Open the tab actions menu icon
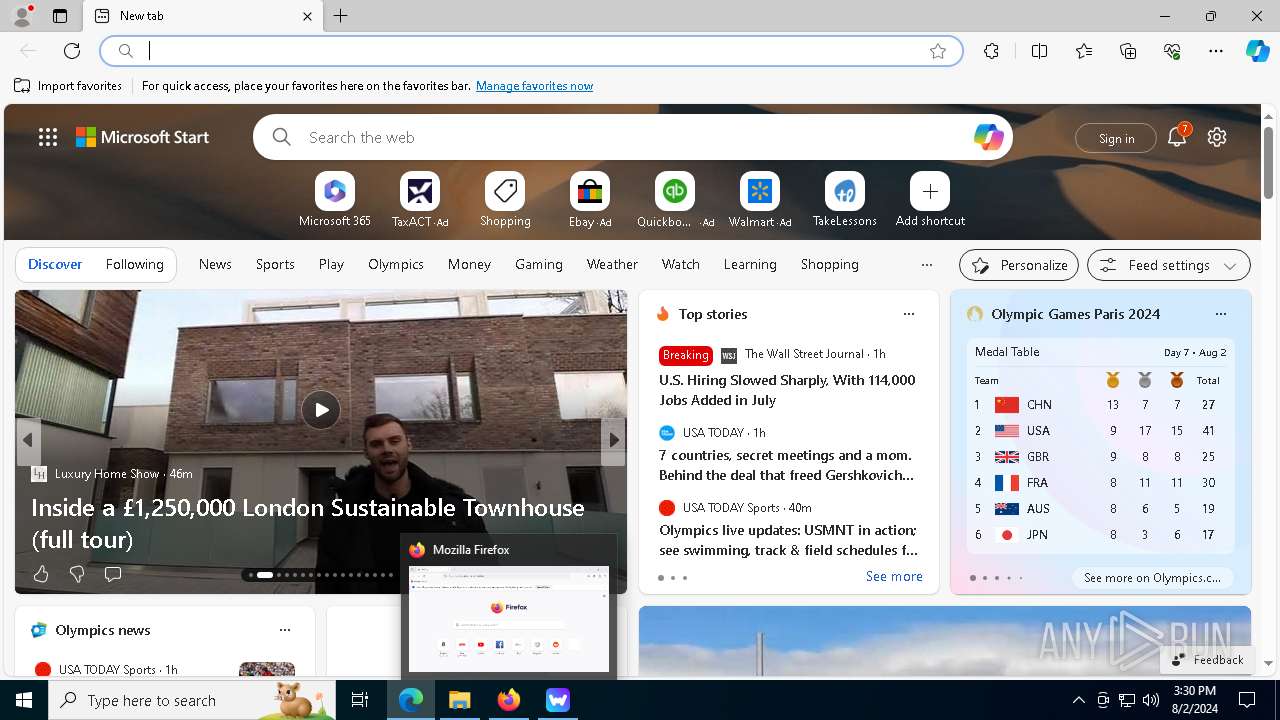The height and width of the screenshot is (720, 1280). pos(60,16)
